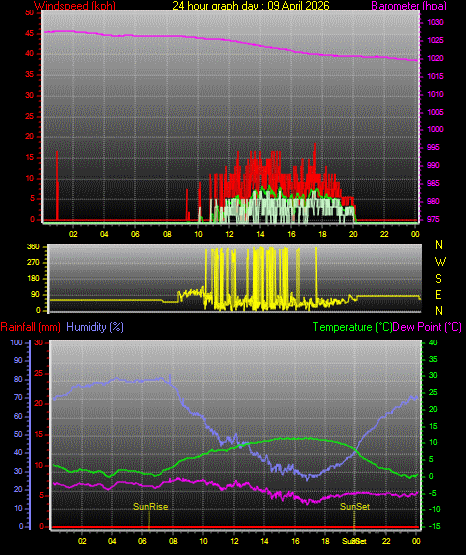The width and height of the screenshot is (466, 555).
Task: Click the S compass letter beside the wind direction graph
Action: click(x=438, y=279)
